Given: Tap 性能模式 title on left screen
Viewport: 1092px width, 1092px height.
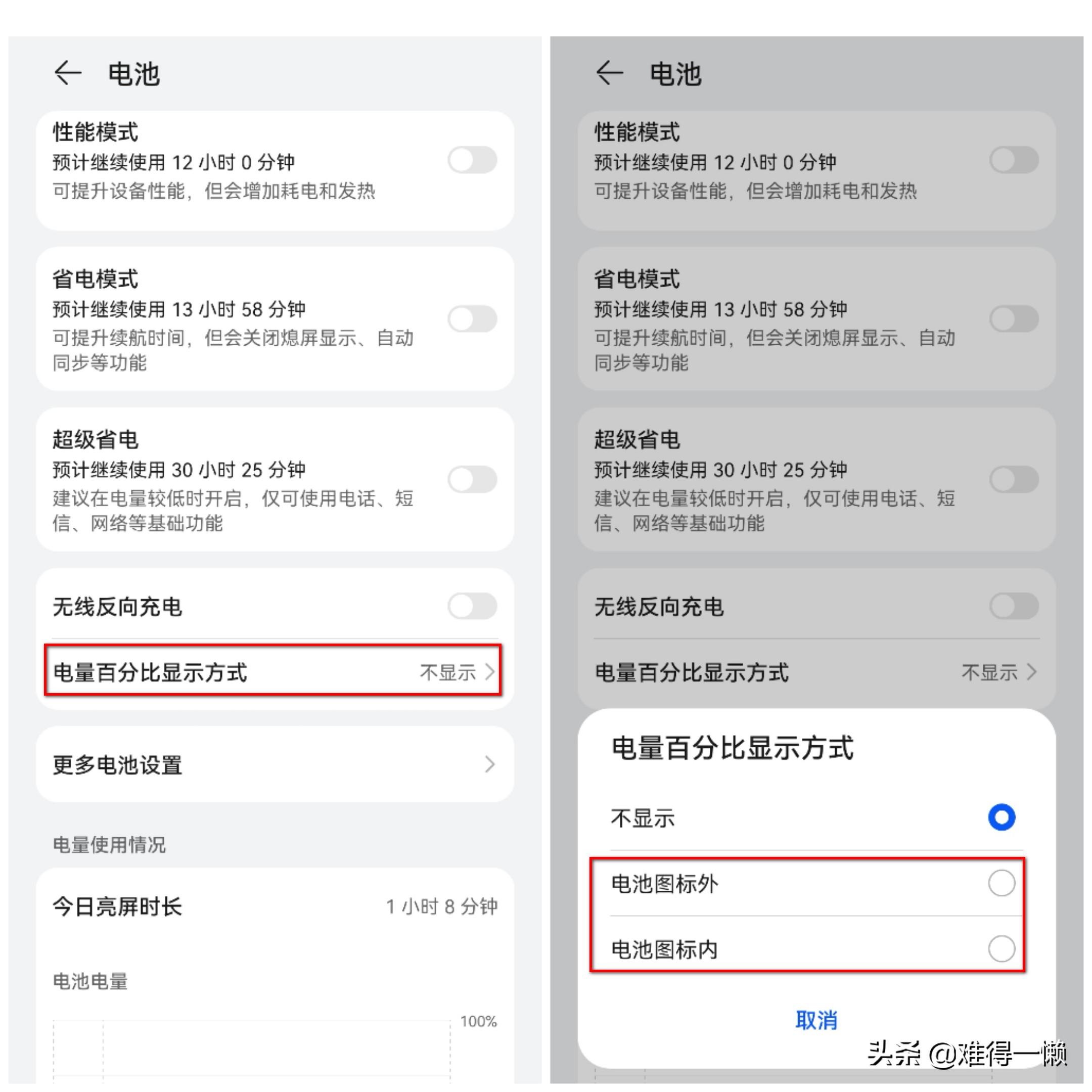Looking at the screenshot, I should 96,132.
